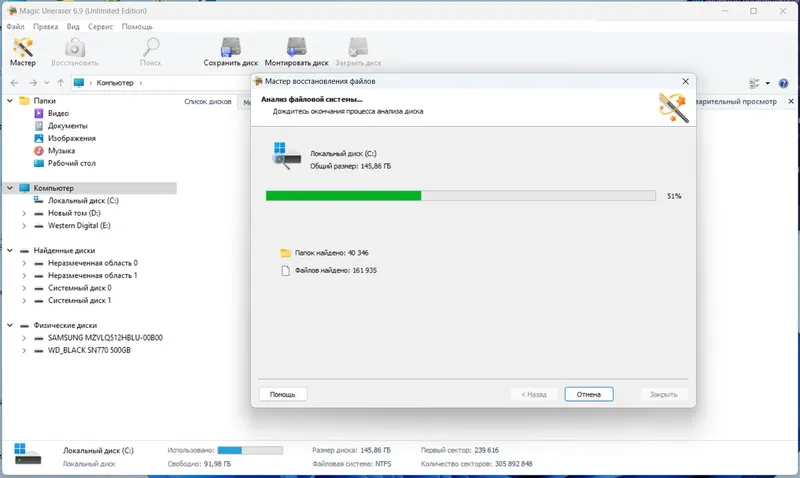
Task: Collapse the Компьютер tree group
Action: 10,188
